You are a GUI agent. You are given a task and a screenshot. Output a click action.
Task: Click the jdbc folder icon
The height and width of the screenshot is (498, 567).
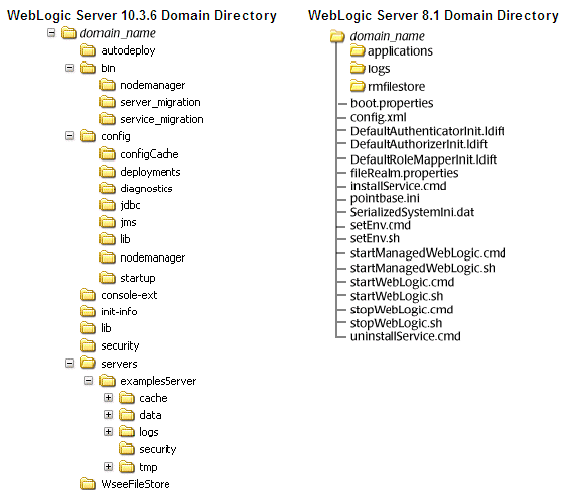click(x=107, y=205)
